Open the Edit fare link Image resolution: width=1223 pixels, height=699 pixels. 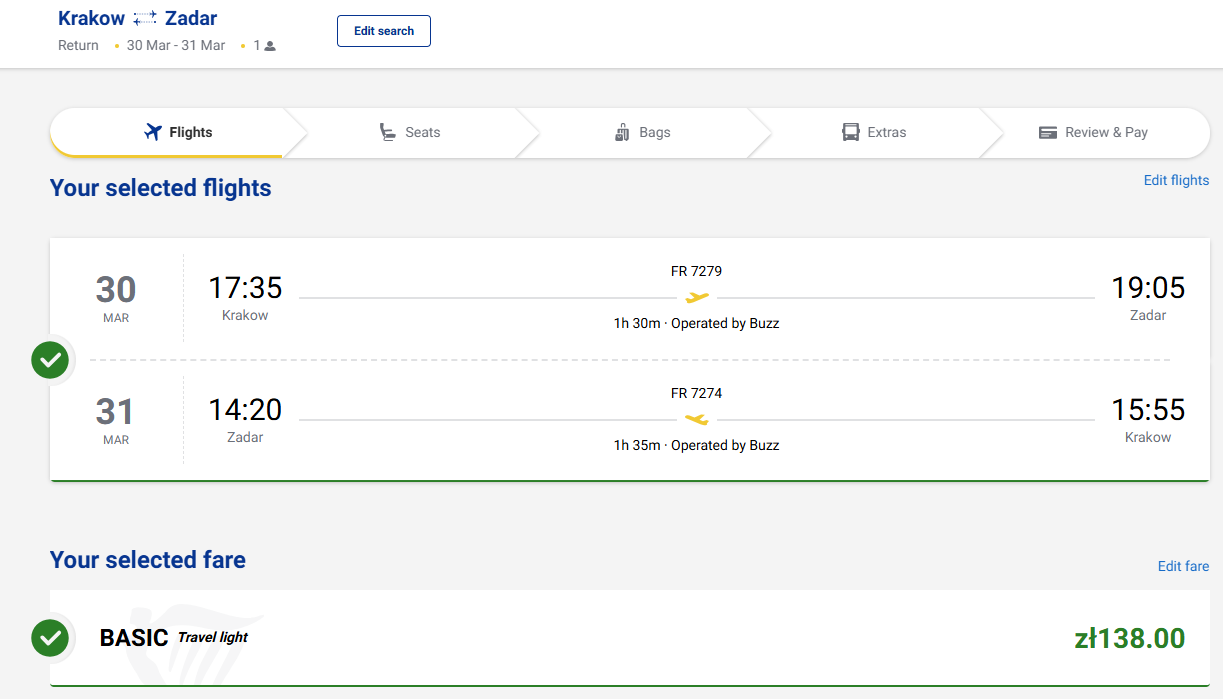pos(1183,566)
